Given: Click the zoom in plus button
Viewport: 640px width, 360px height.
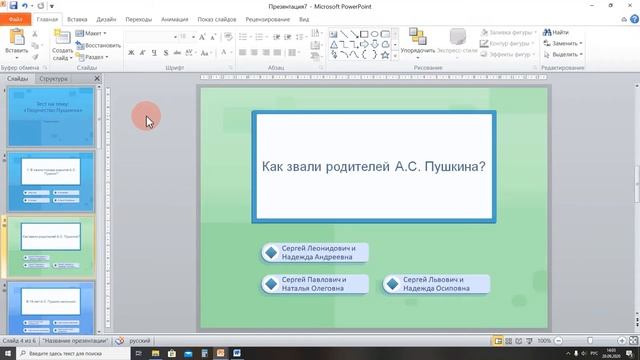Looking at the screenshot, I should pyautogui.click(x=621, y=340).
